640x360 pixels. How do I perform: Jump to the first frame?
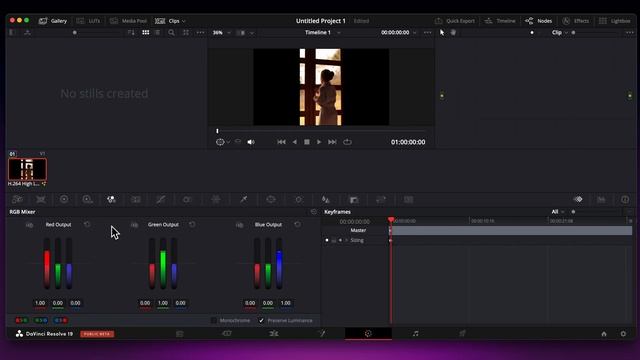tap(281, 142)
